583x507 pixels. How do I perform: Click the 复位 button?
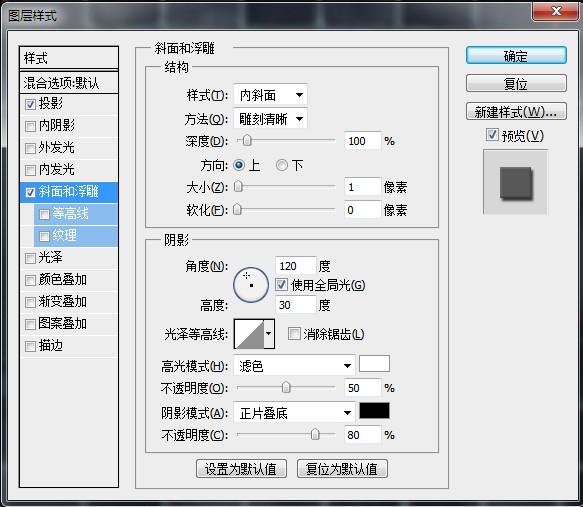point(516,83)
